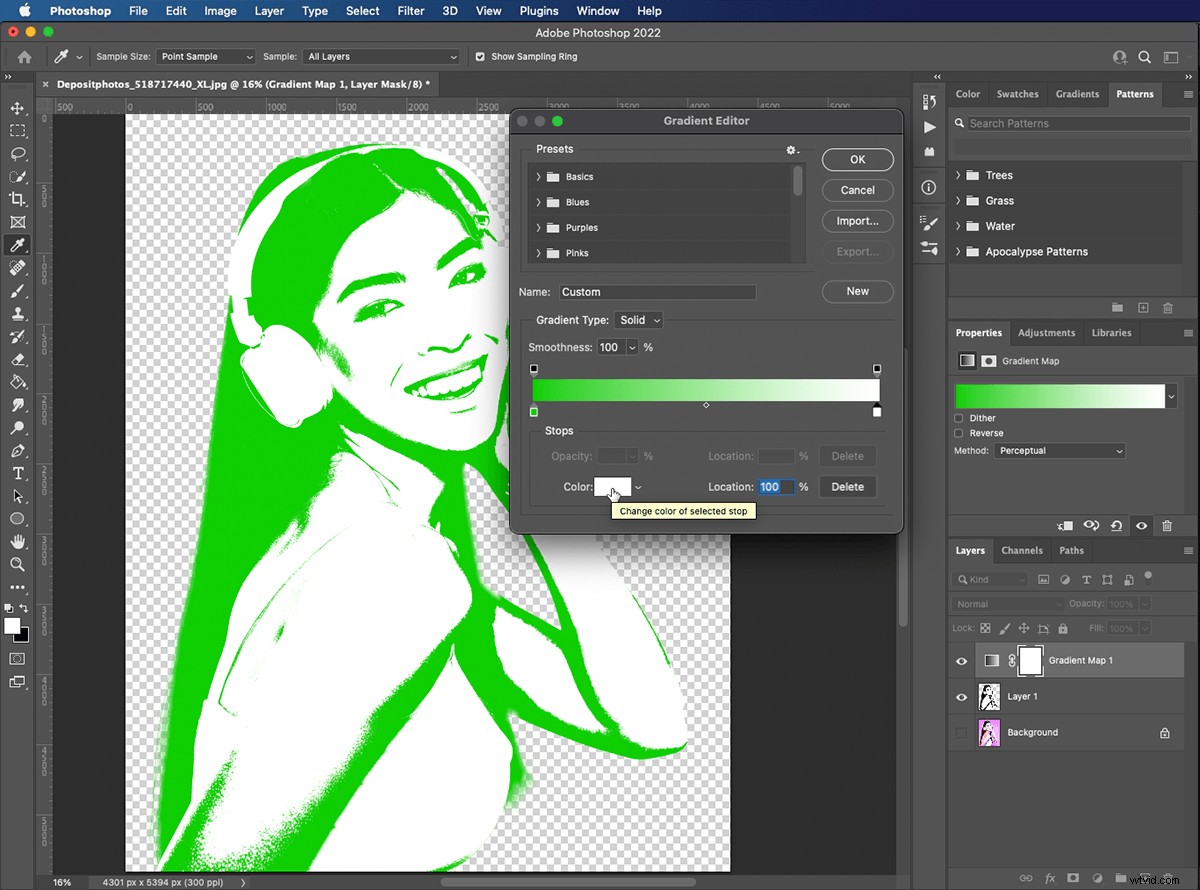This screenshot has height=890, width=1200.
Task: Open the Lasso tool
Action: pyautogui.click(x=17, y=154)
